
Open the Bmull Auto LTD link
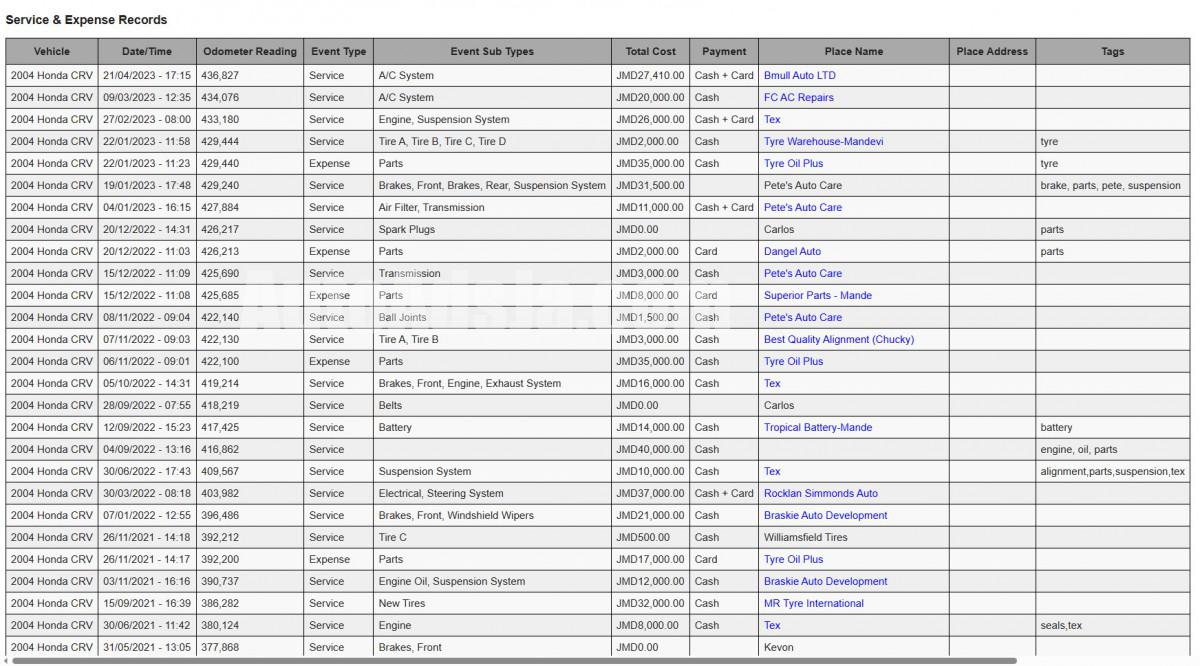[x=799, y=75]
